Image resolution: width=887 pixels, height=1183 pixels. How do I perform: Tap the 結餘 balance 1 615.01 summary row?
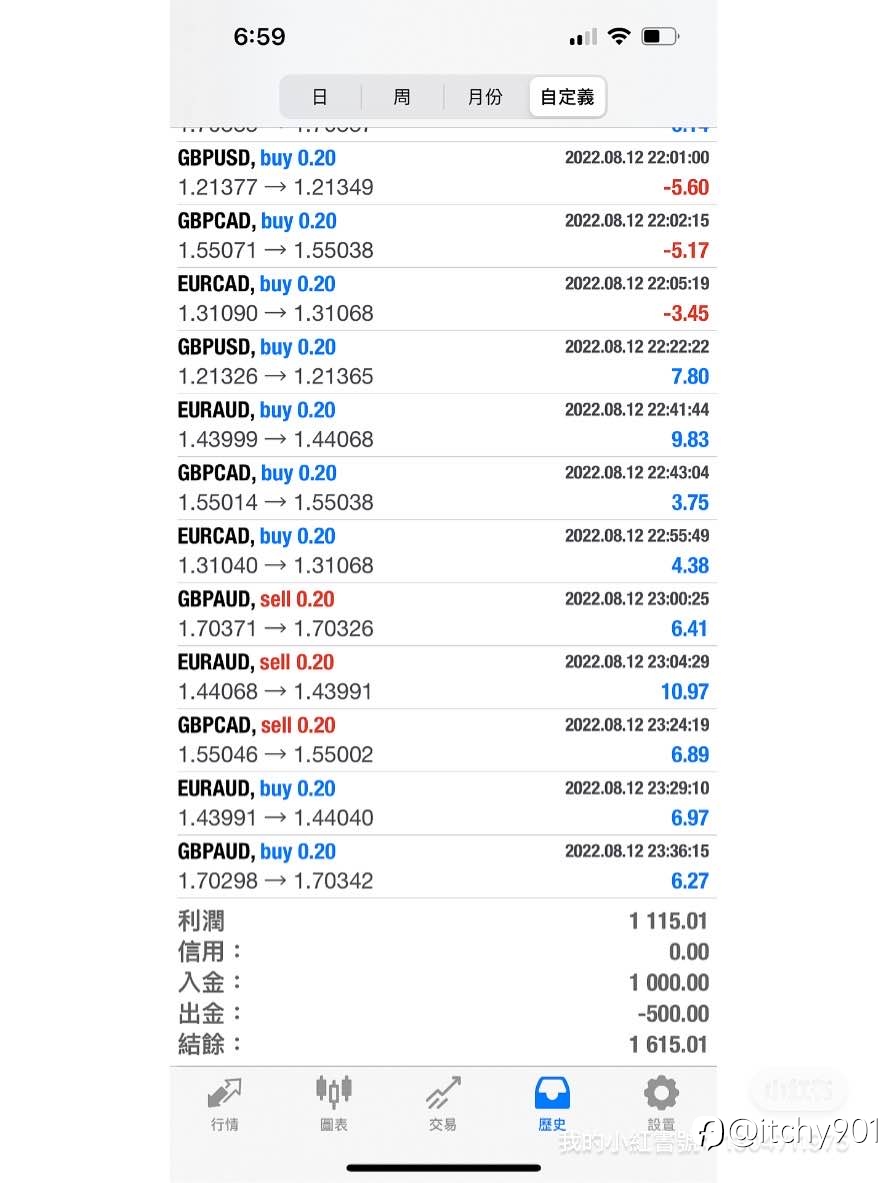[444, 1045]
